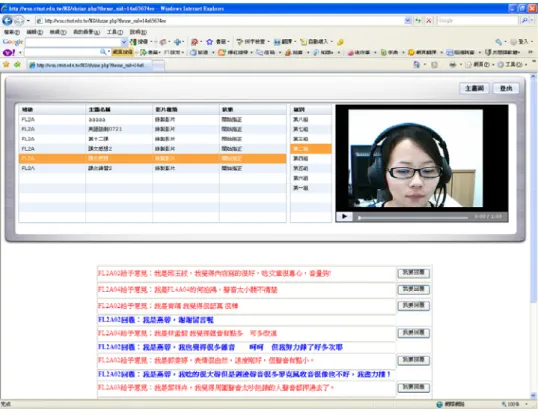Click the red Stop loading icon
The height and width of the screenshot is (414, 538).
[x=429, y=21]
